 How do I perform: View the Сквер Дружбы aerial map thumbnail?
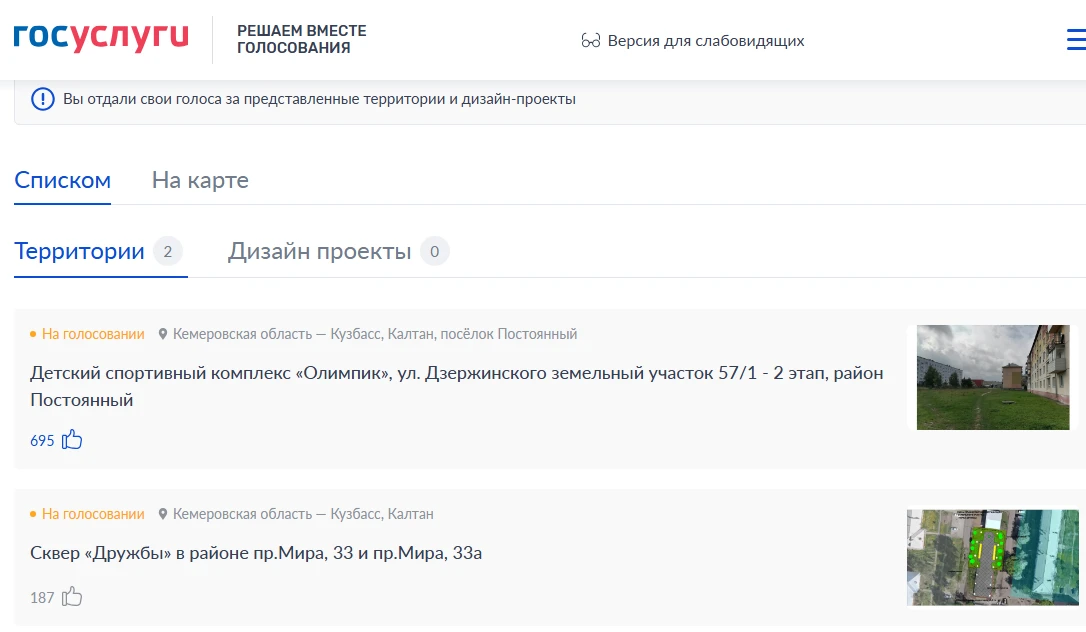993,557
